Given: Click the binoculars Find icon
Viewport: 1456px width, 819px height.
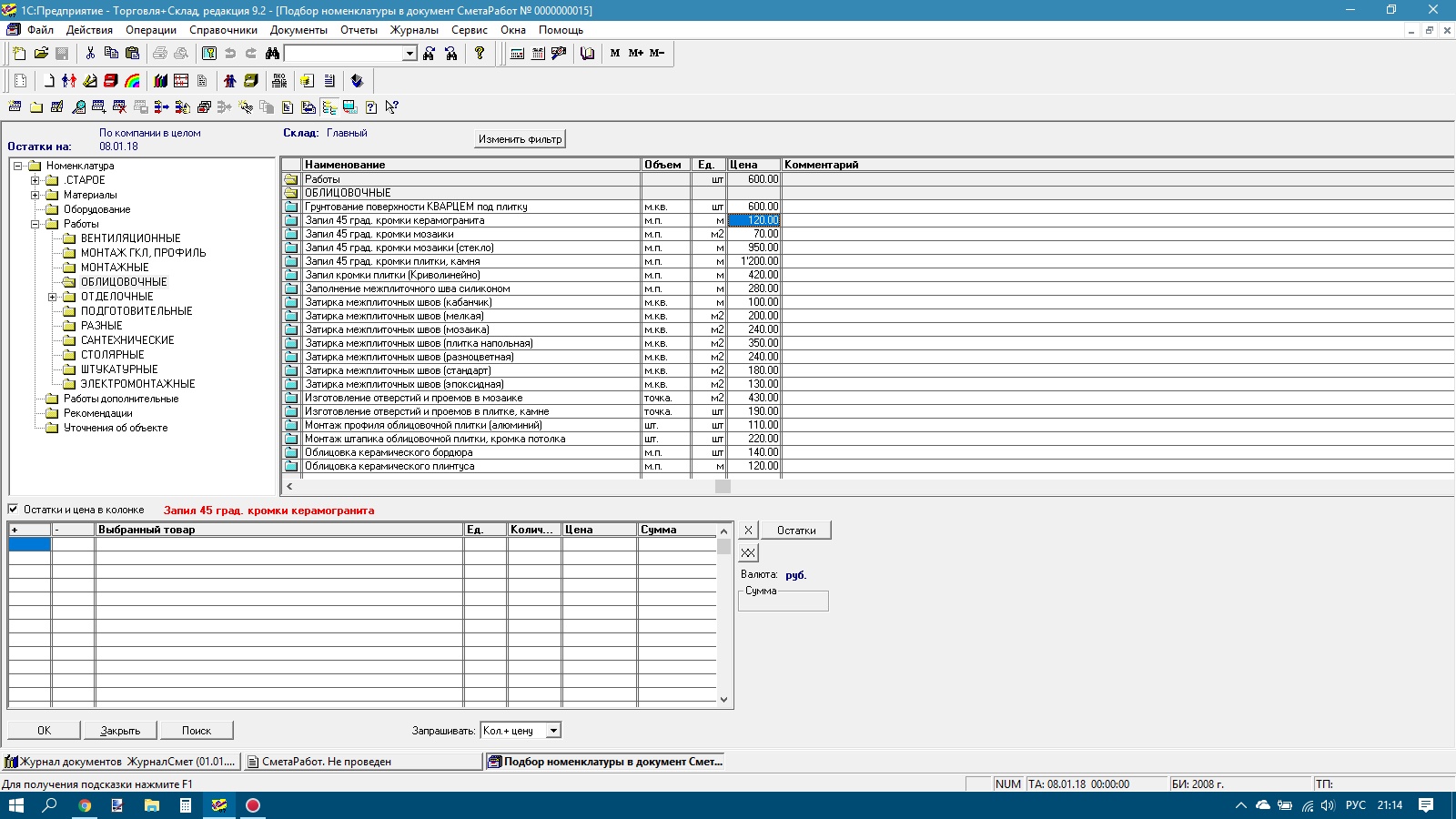Looking at the screenshot, I should [272, 54].
